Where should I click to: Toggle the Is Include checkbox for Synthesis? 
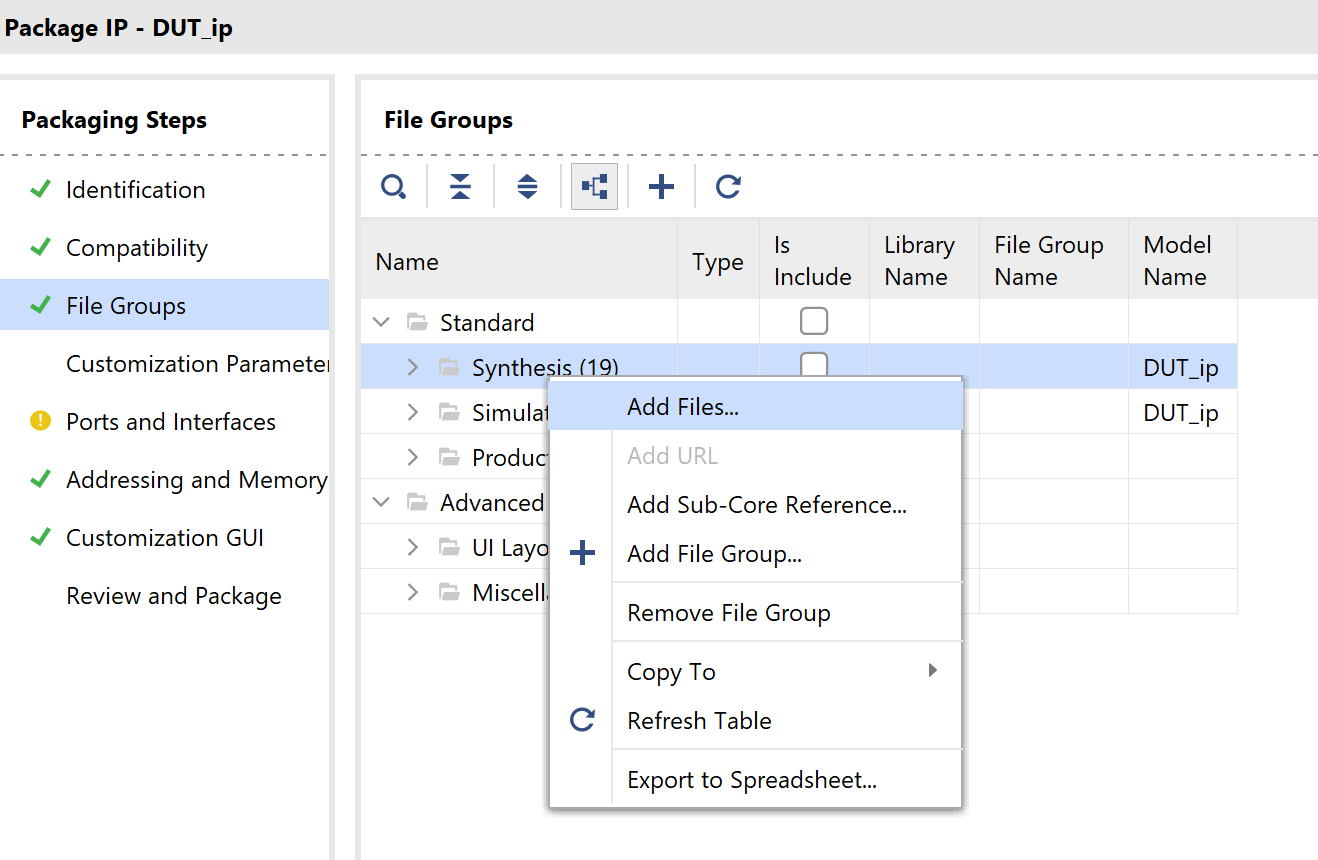[x=814, y=363]
